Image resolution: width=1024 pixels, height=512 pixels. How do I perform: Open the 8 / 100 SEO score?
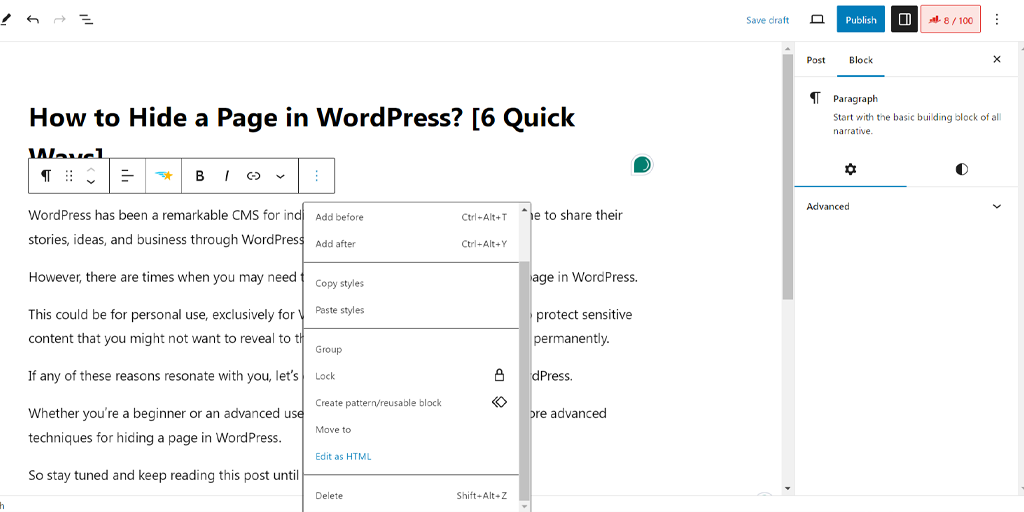(x=950, y=20)
